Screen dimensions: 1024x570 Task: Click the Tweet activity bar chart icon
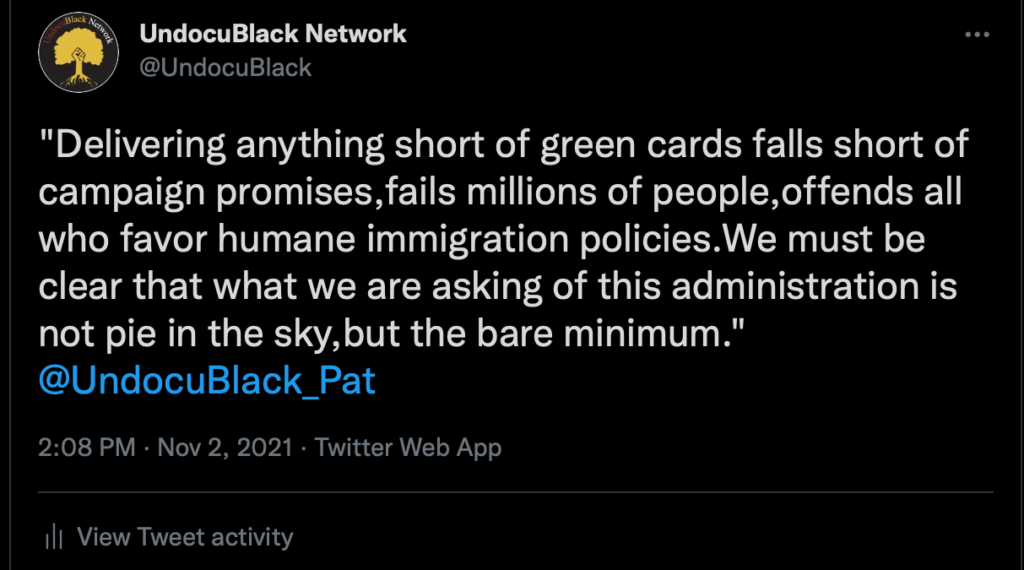click(x=54, y=537)
